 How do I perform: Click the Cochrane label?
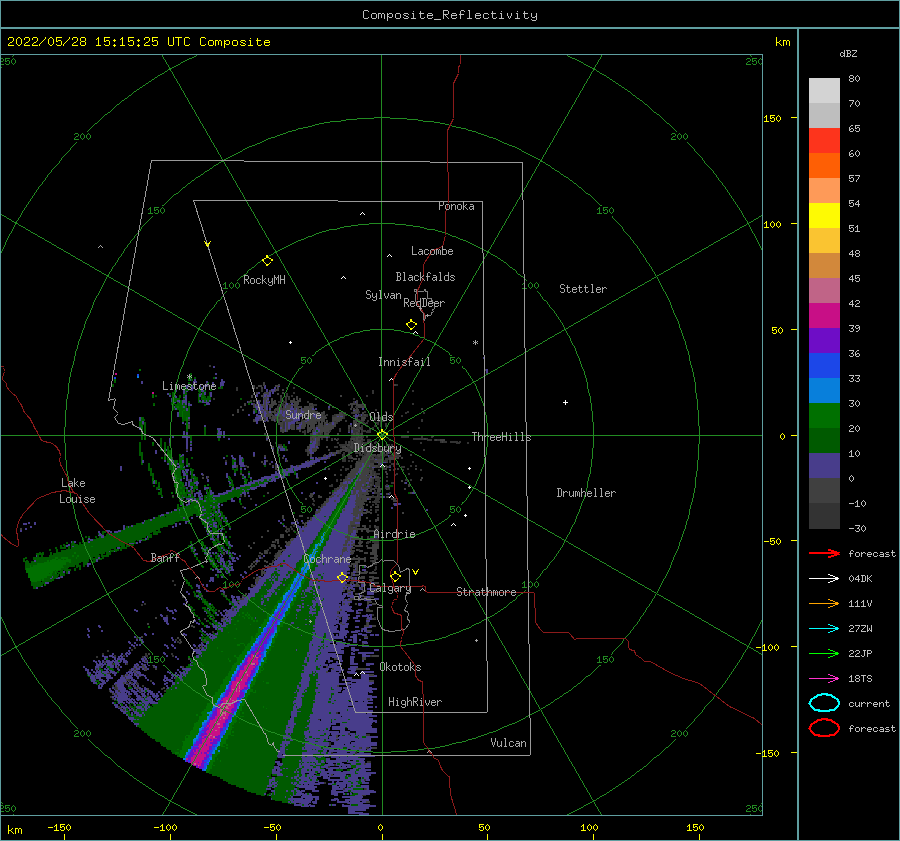(327, 559)
